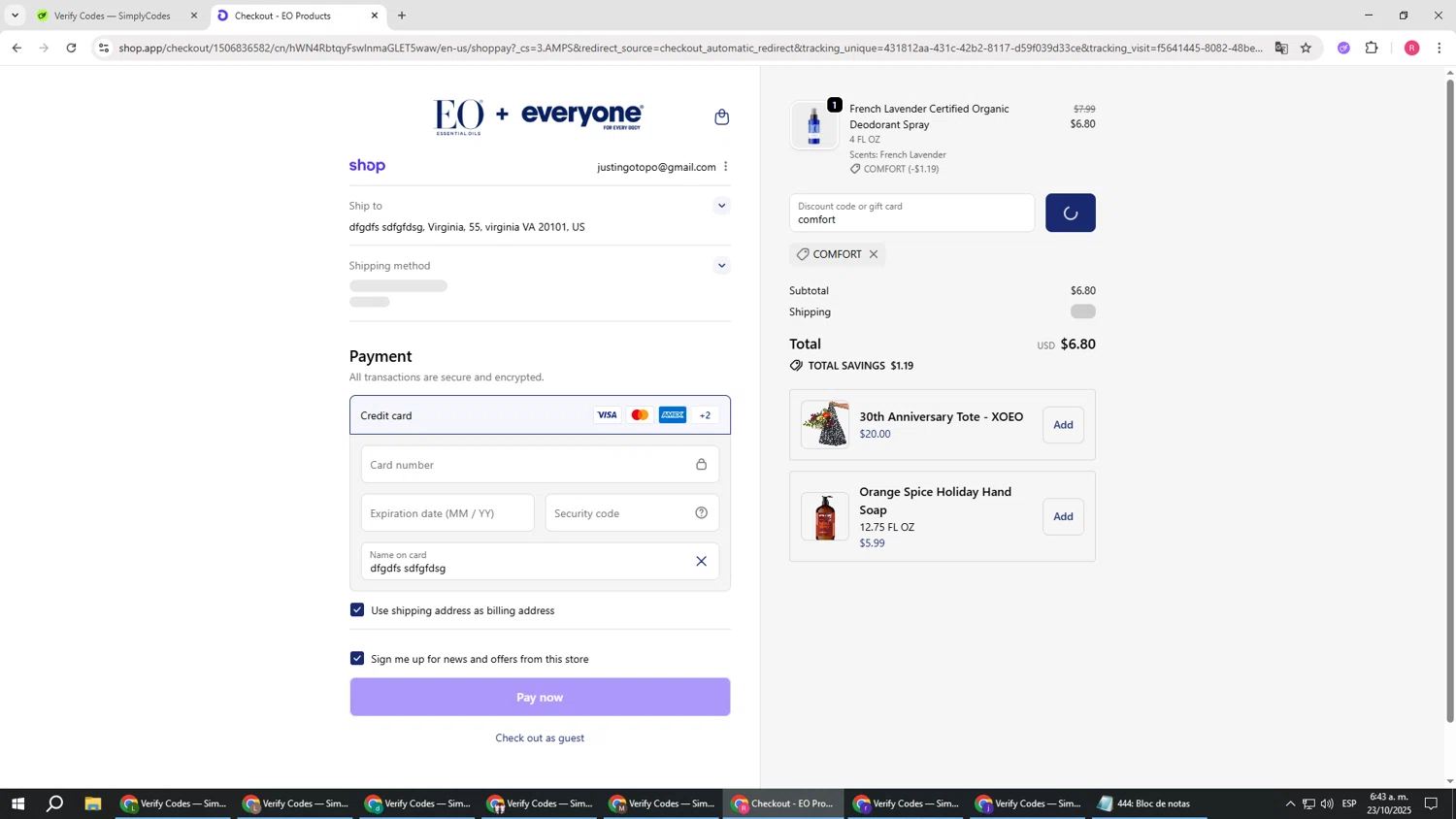Image resolution: width=1456 pixels, height=819 pixels.
Task: Click the EO + everyone store logo
Action: tap(538, 116)
